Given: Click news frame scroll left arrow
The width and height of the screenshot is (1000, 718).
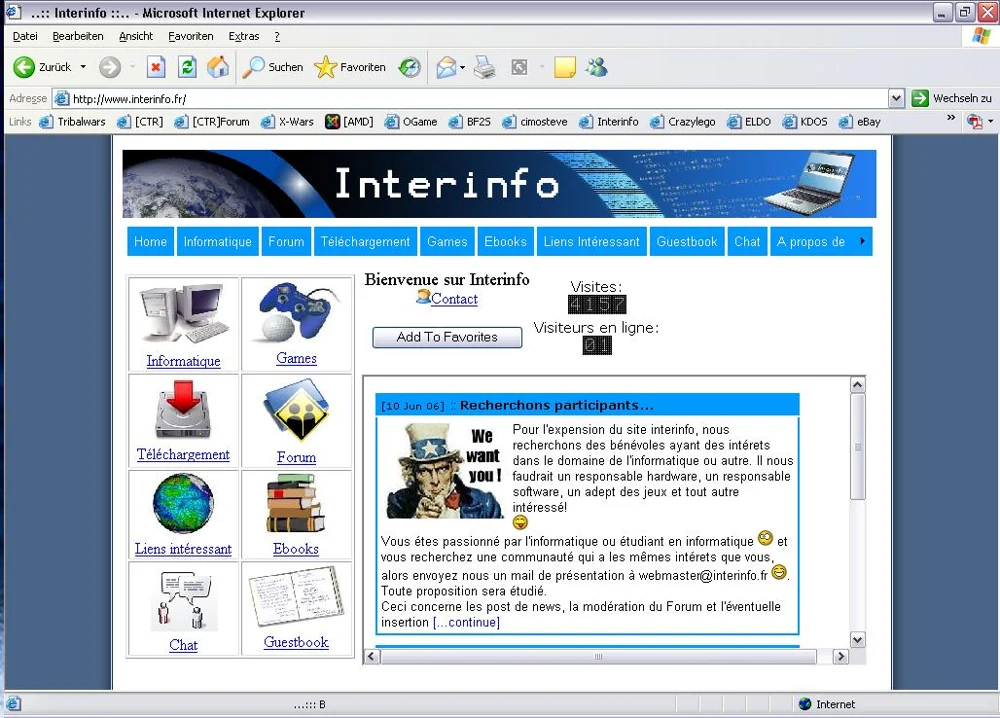Looking at the screenshot, I should (x=372, y=656).
